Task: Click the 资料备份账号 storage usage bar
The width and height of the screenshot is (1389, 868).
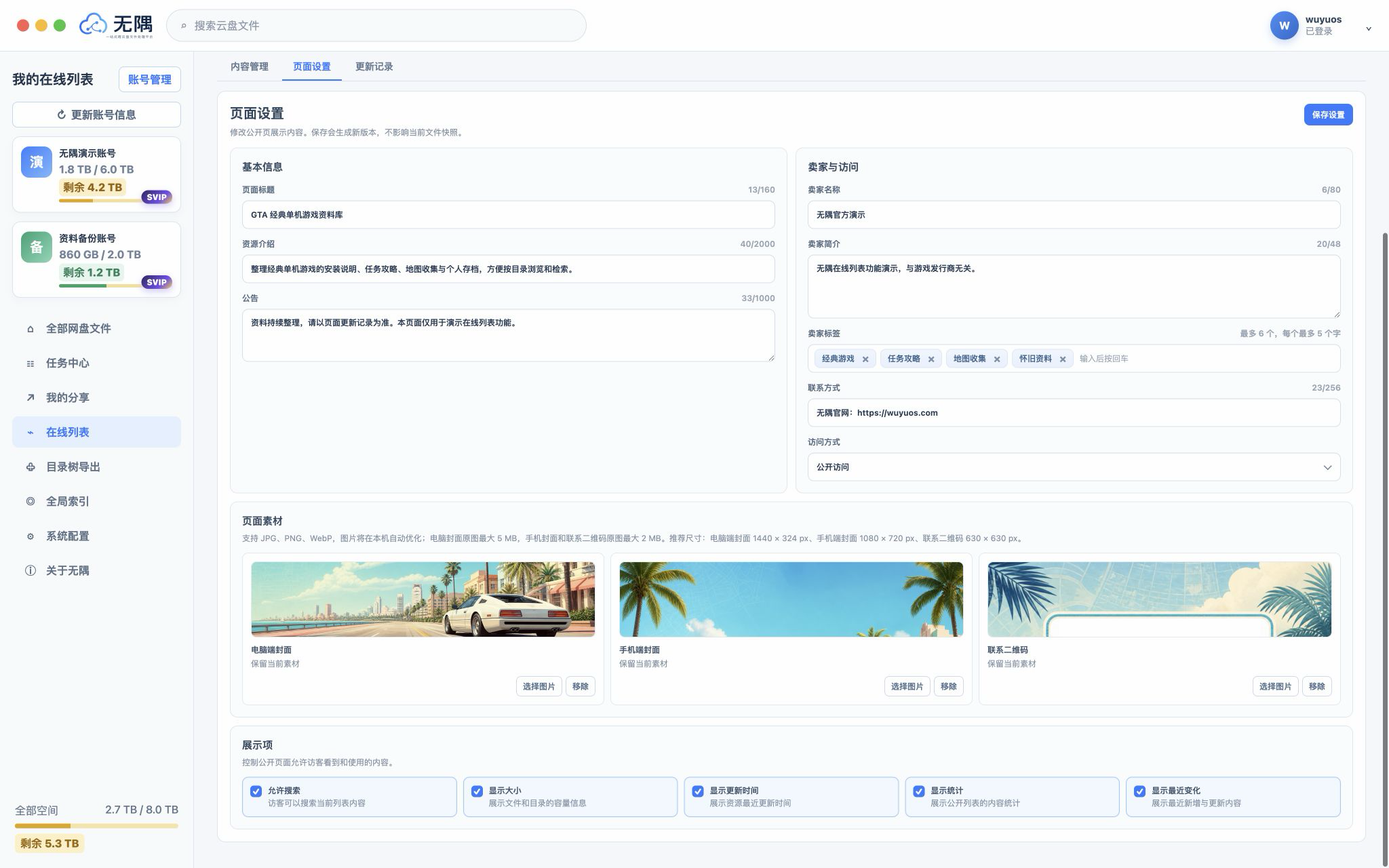Action: (x=101, y=285)
